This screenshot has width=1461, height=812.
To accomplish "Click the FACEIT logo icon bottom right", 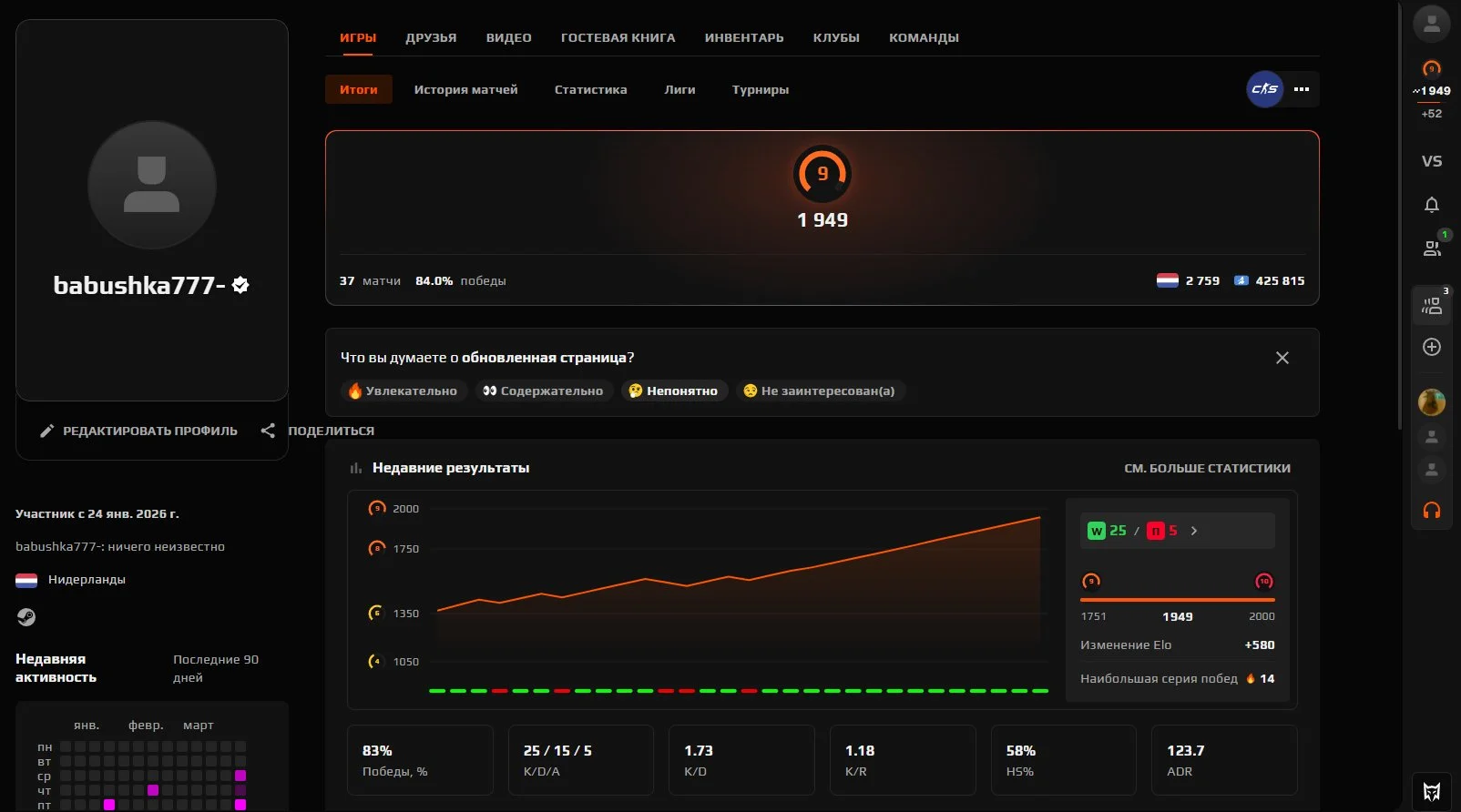I will [x=1431, y=791].
